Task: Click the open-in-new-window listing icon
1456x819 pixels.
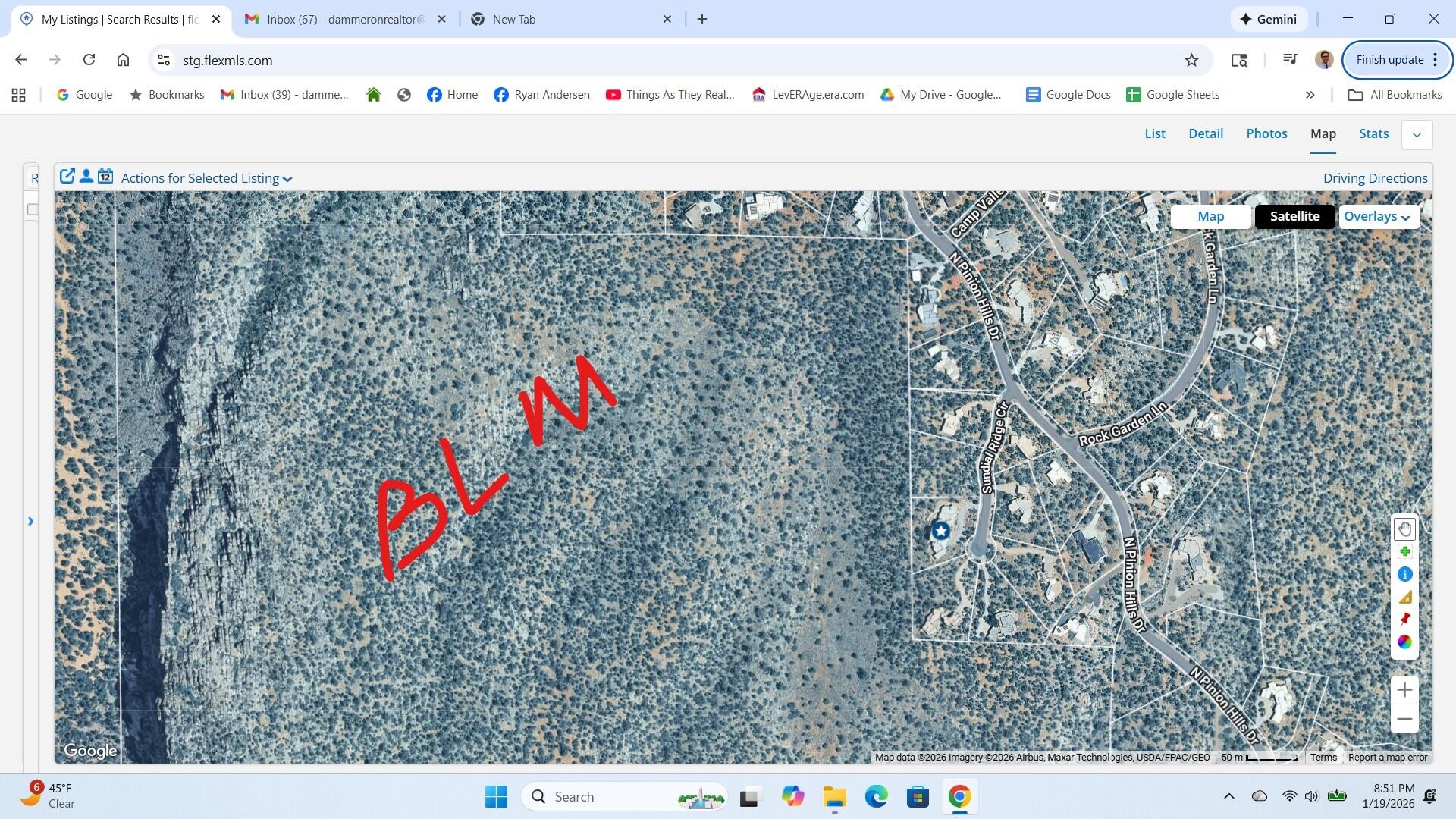Action: 67,177
